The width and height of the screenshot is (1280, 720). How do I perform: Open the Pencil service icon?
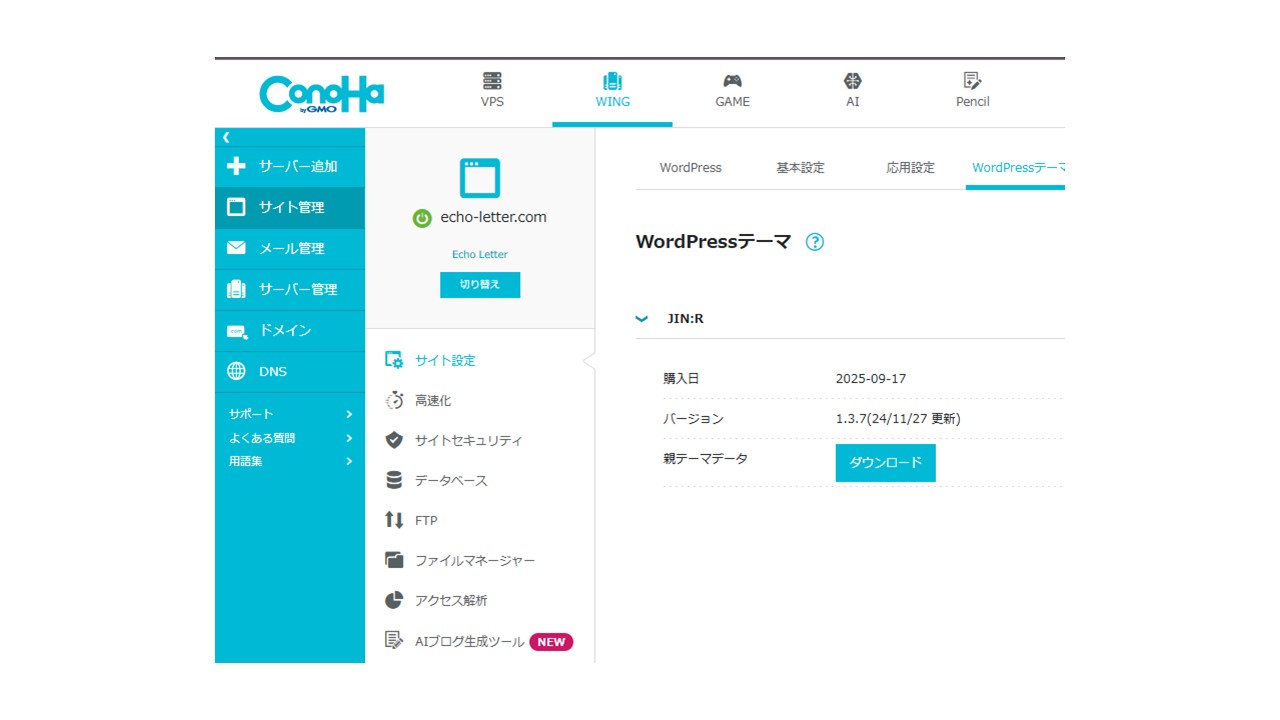pyautogui.click(x=972, y=82)
